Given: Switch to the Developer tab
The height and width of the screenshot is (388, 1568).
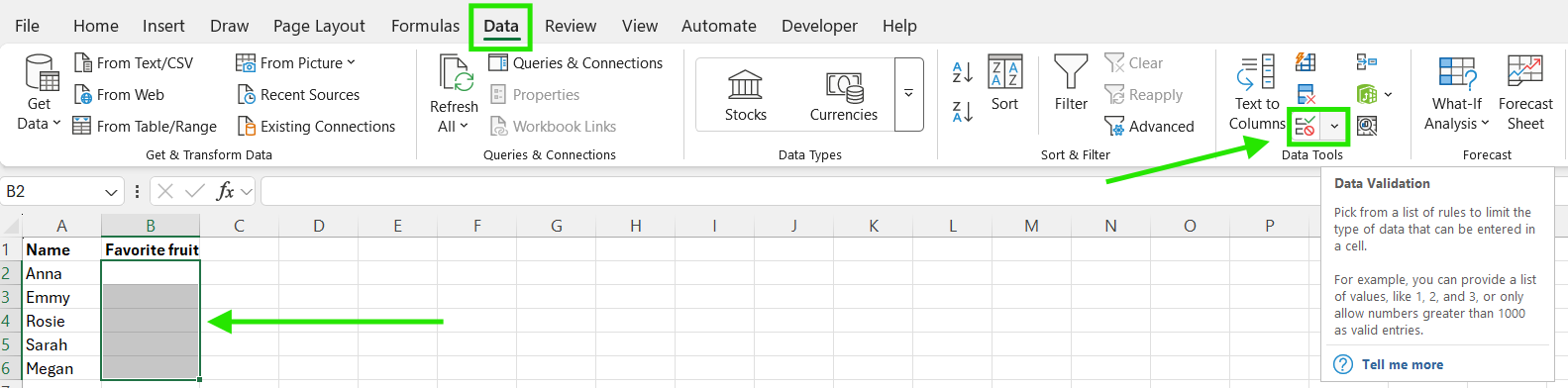Looking at the screenshot, I should [819, 26].
